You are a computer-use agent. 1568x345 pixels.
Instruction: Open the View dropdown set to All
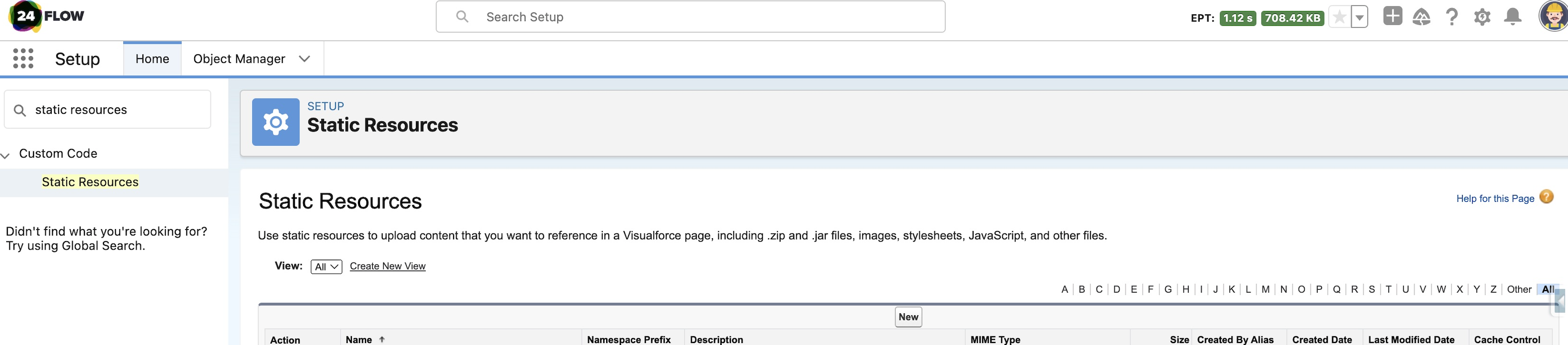(326, 266)
